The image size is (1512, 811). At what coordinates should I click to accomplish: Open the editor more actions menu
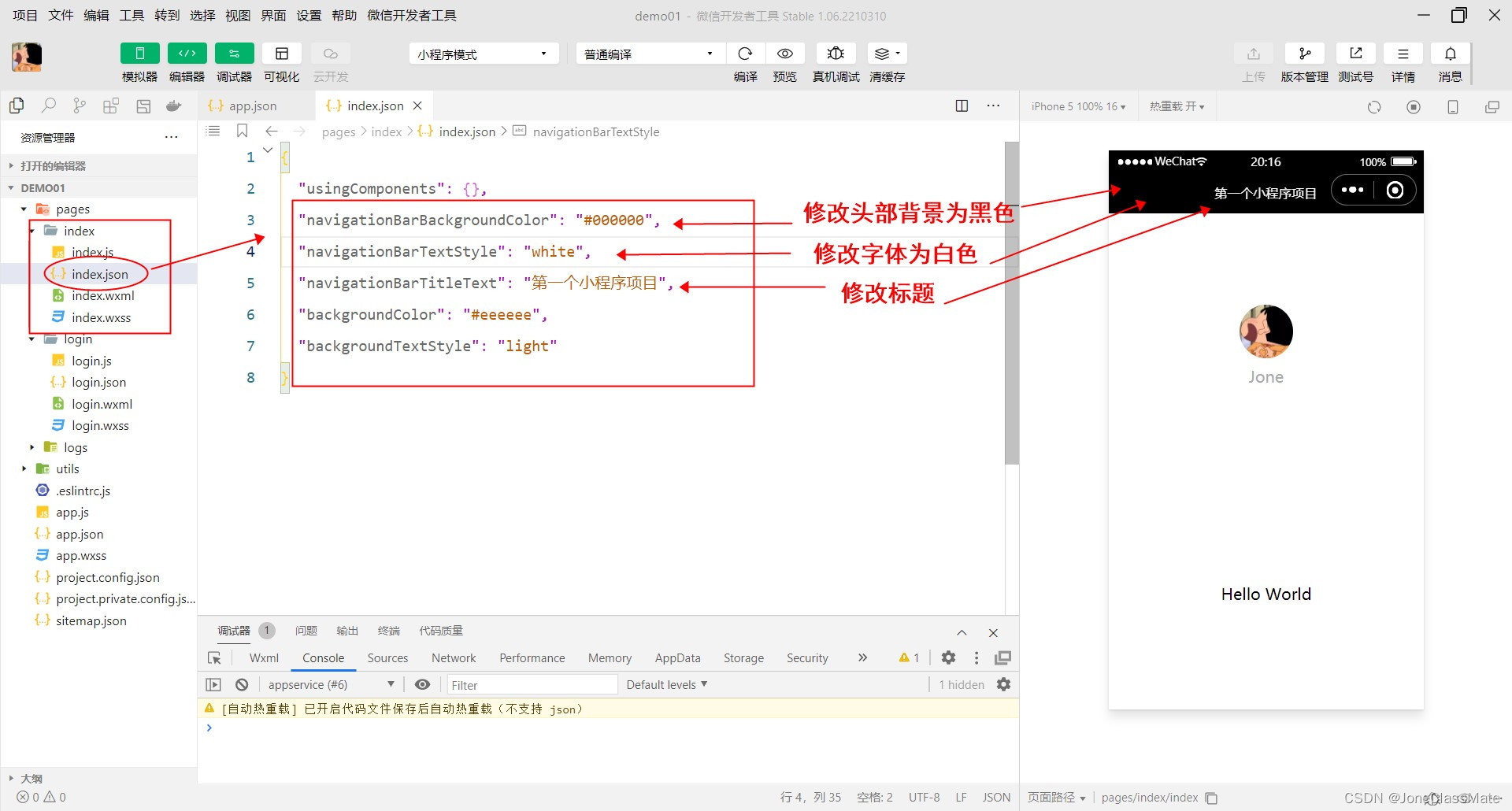coord(994,106)
